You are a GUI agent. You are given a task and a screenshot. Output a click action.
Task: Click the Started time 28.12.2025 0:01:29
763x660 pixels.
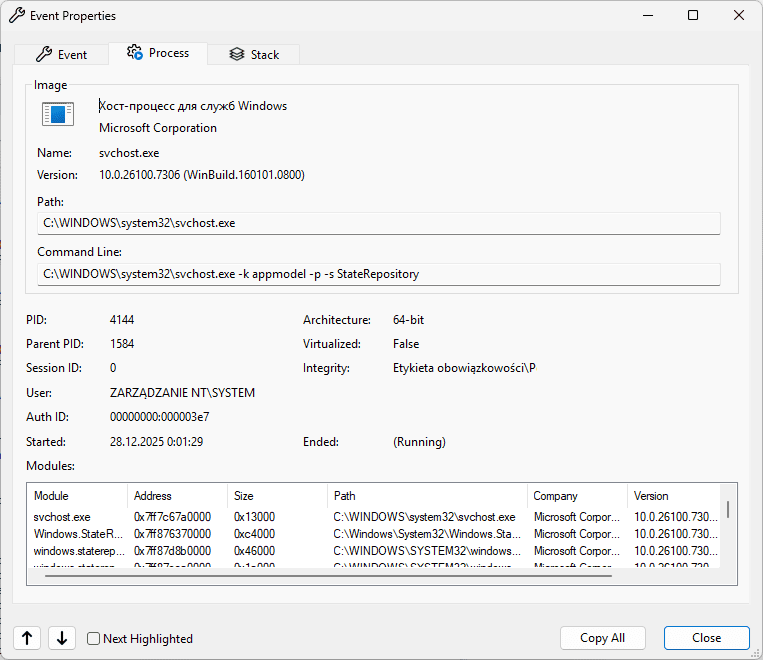coord(156,442)
